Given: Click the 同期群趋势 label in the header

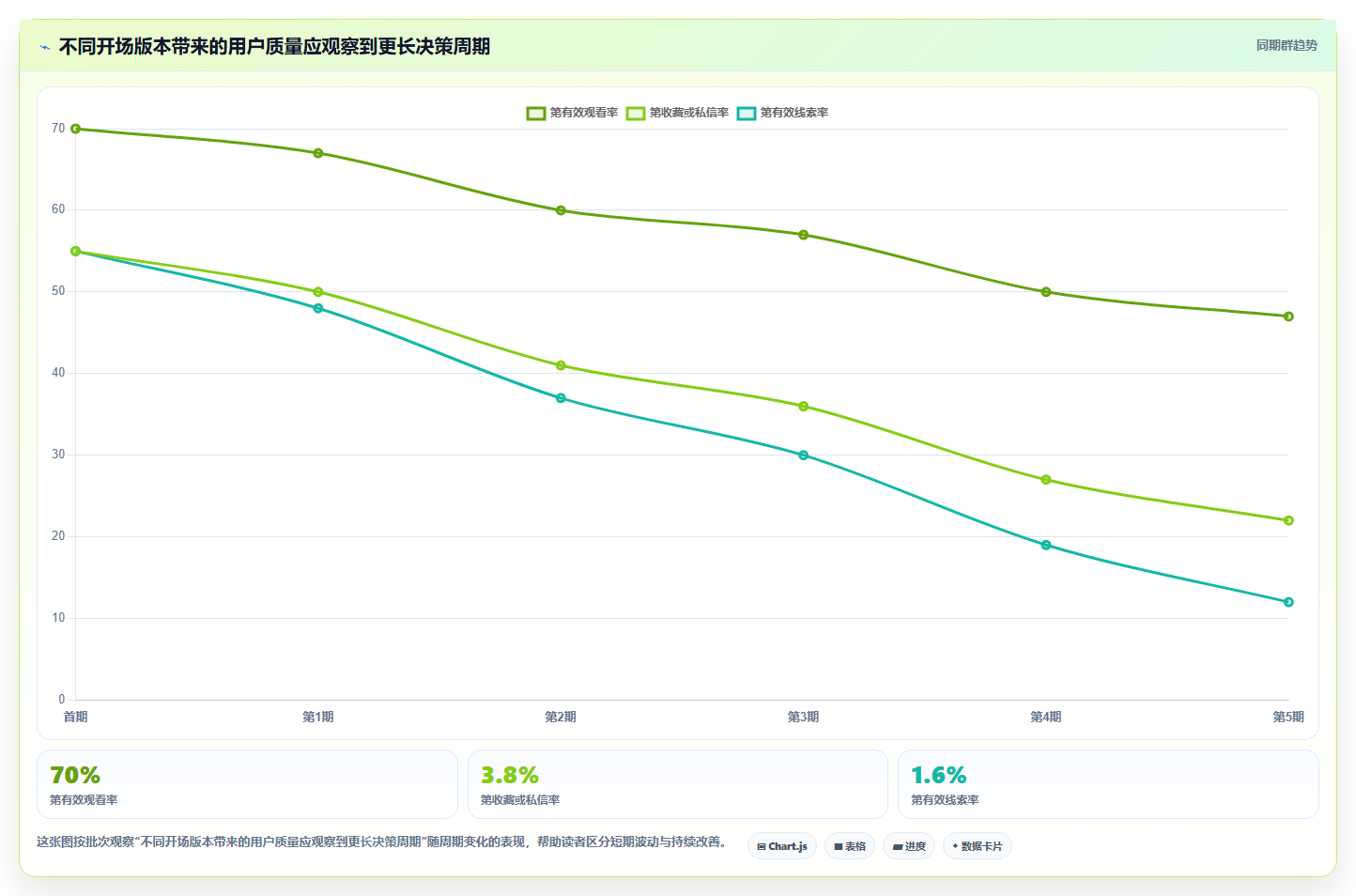Looking at the screenshot, I should [1287, 45].
